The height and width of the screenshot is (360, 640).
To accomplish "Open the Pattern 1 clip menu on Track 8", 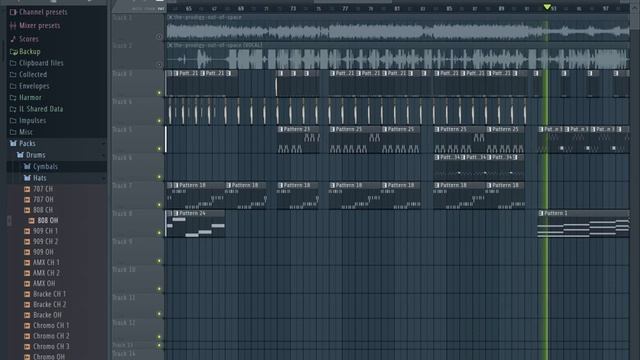I will [x=541, y=213].
